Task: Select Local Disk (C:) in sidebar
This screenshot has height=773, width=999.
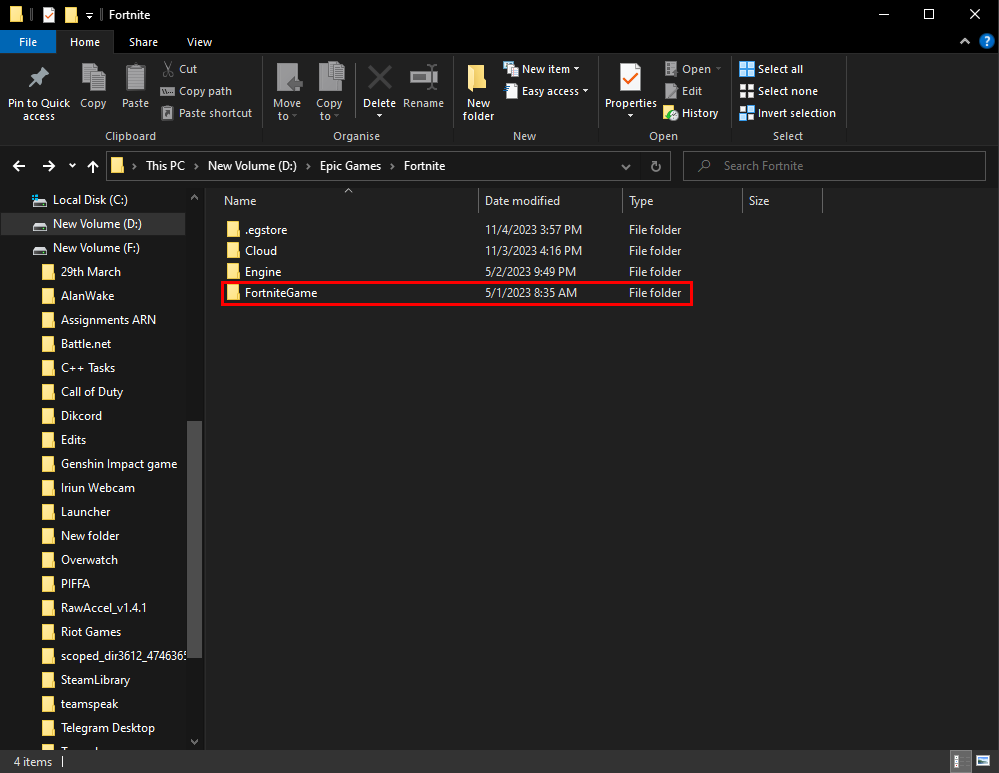Action: (x=90, y=200)
